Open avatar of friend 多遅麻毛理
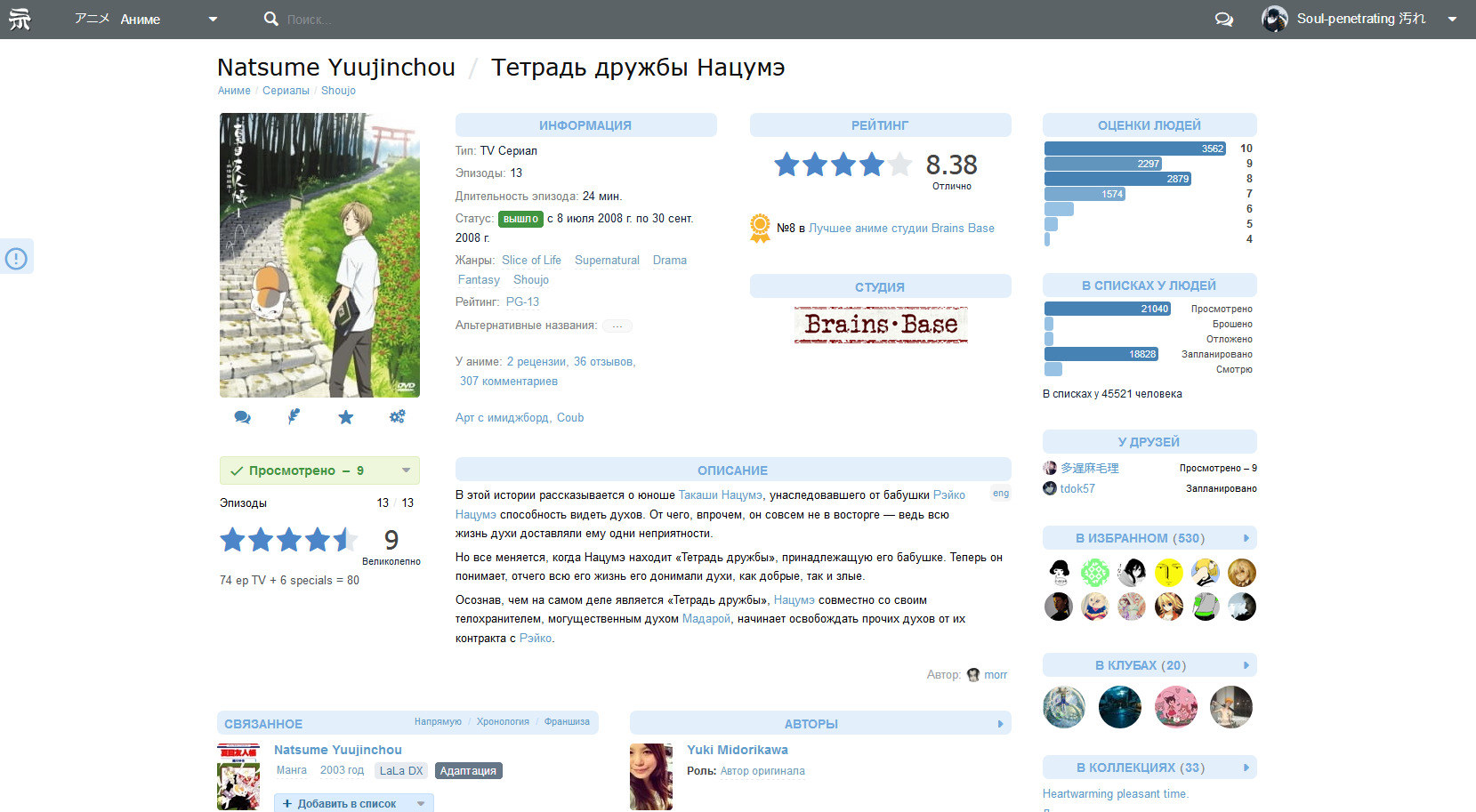This screenshot has height=812, width=1476. (x=1050, y=468)
